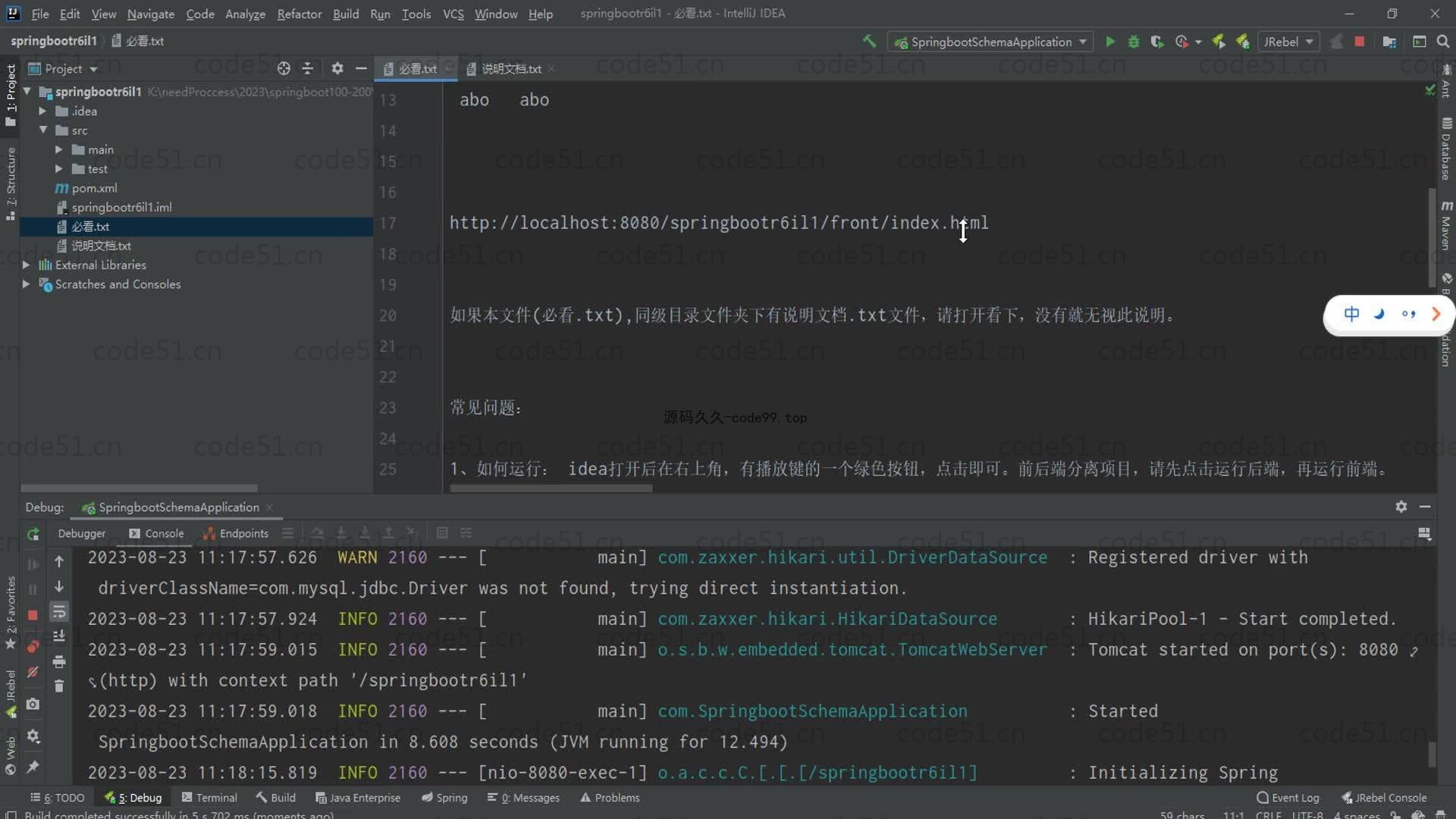Expand the .idea folder
This screenshot has height=819, width=1456.
coord(43,111)
